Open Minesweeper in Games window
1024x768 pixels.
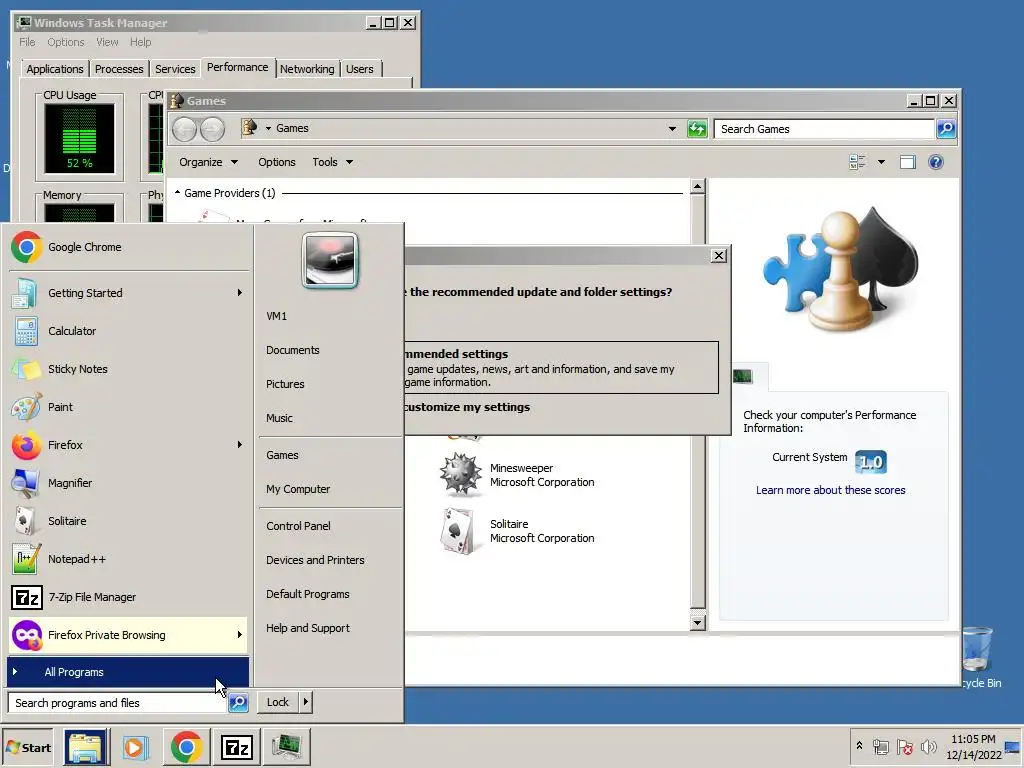[x=517, y=475]
